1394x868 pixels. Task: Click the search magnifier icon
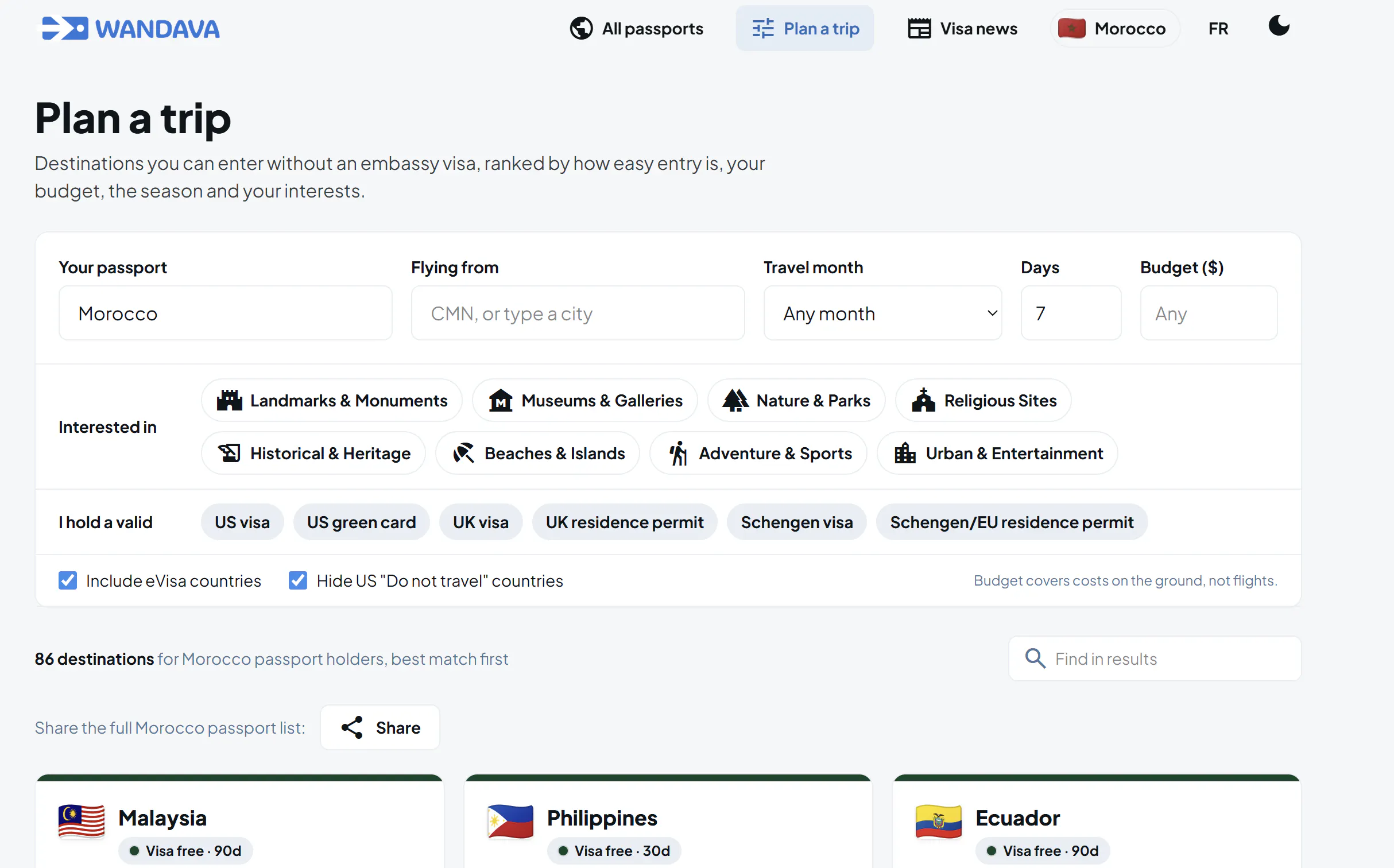(1035, 659)
